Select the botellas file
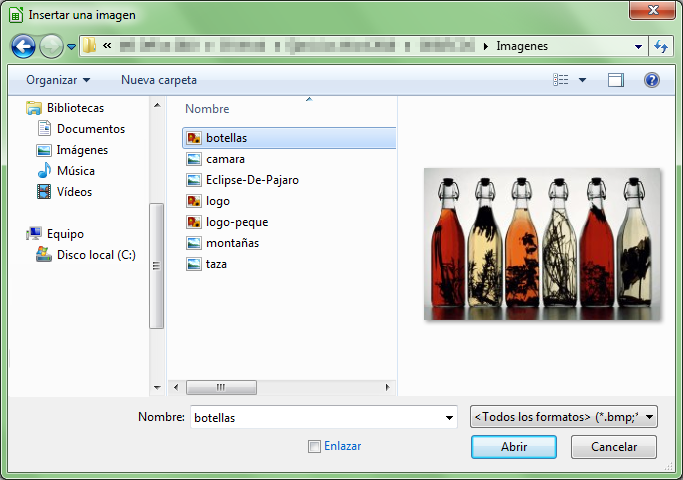The height and width of the screenshot is (480, 683). tap(289, 138)
